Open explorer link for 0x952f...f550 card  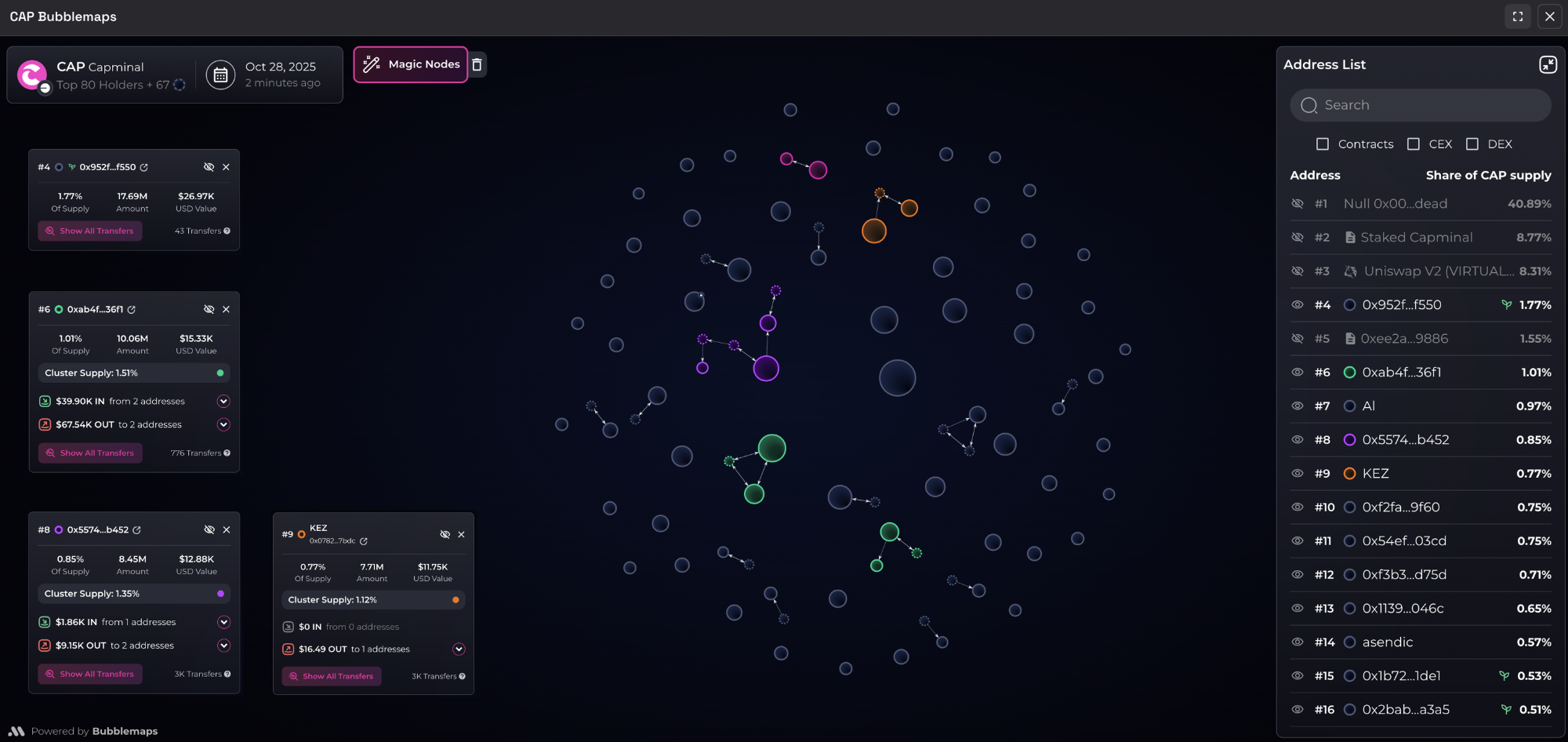click(x=144, y=167)
